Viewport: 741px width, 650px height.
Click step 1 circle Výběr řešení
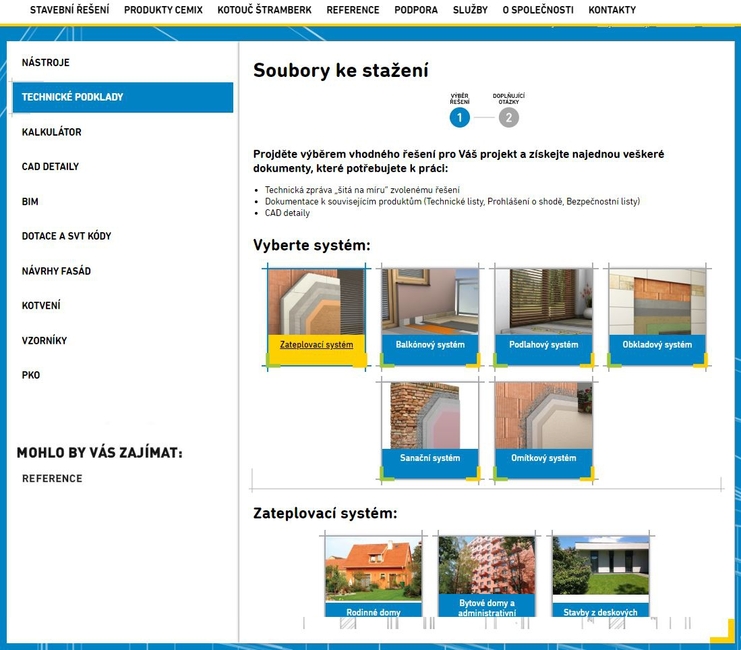pos(460,118)
